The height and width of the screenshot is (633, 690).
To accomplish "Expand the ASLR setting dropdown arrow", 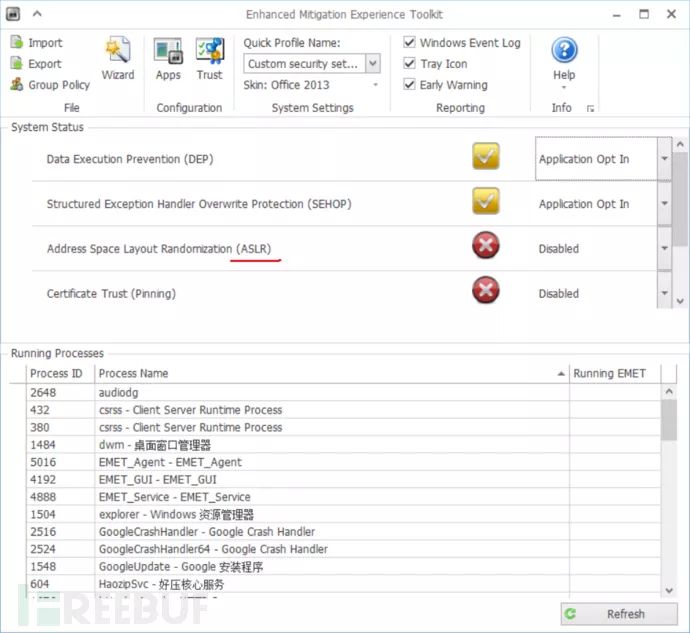I will click(x=664, y=249).
